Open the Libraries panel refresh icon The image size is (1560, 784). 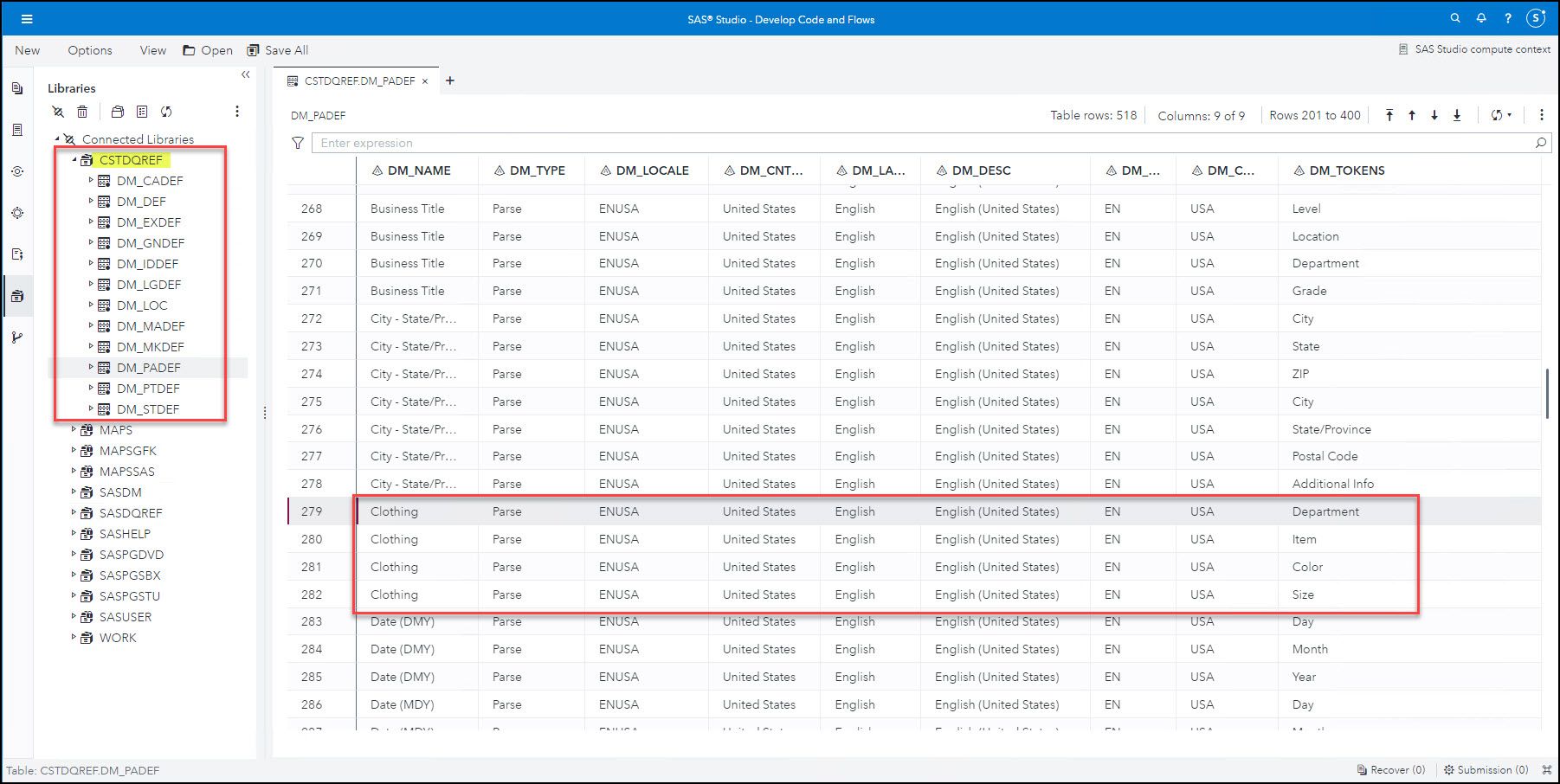166,111
